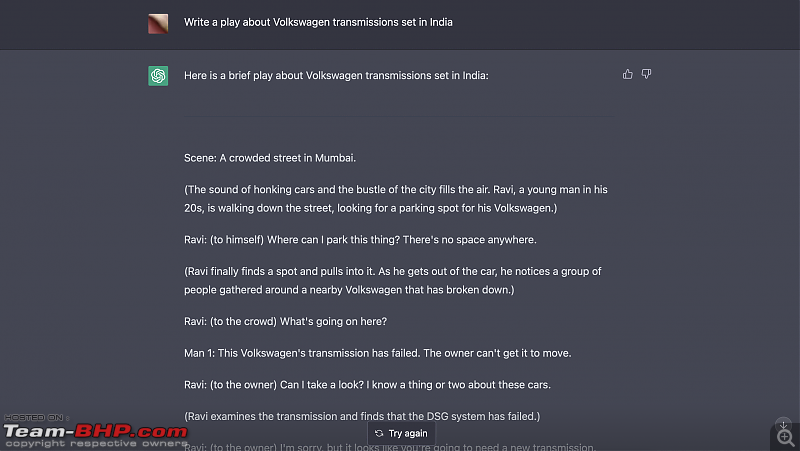Click the Team-BHP.com watermark logo
The height and width of the screenshot is (451, 800).
(95, 432)
